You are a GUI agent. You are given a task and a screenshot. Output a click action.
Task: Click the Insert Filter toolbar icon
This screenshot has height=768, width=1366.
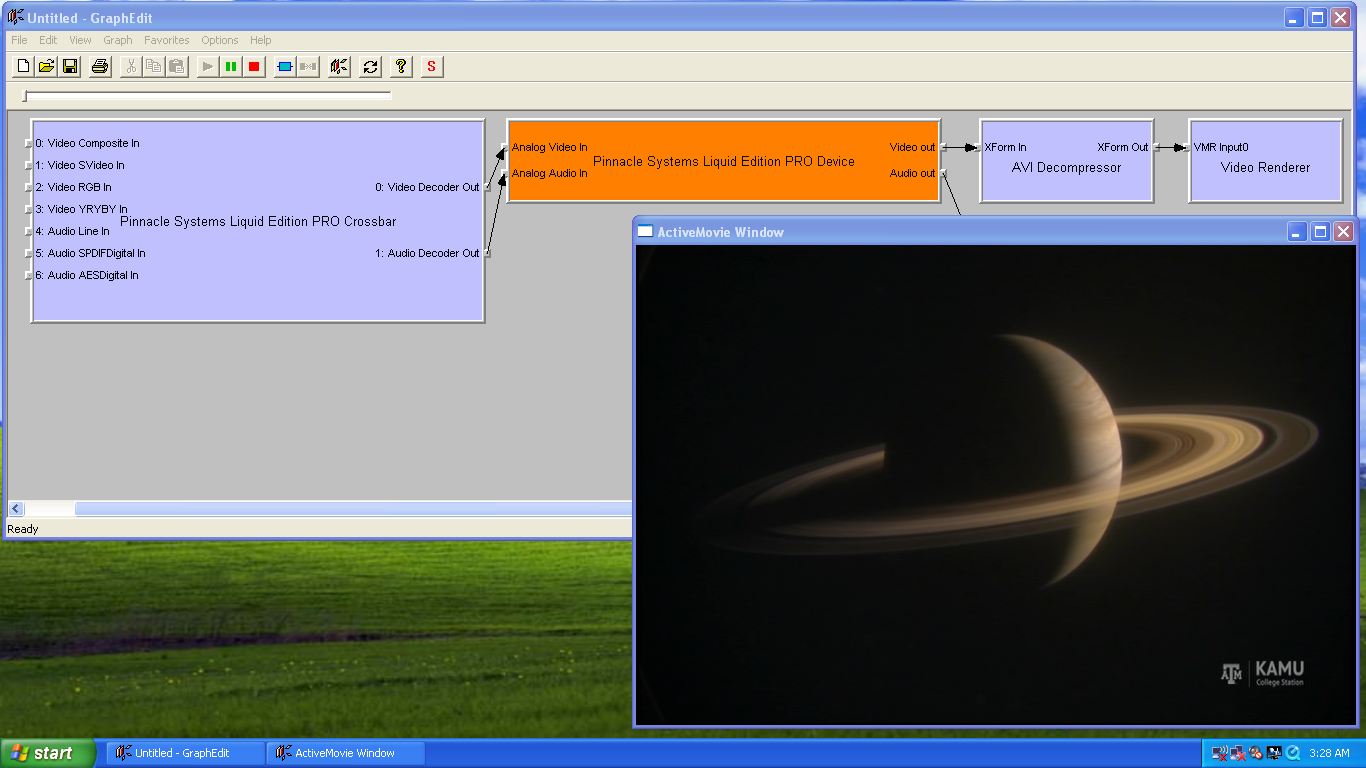284,67
